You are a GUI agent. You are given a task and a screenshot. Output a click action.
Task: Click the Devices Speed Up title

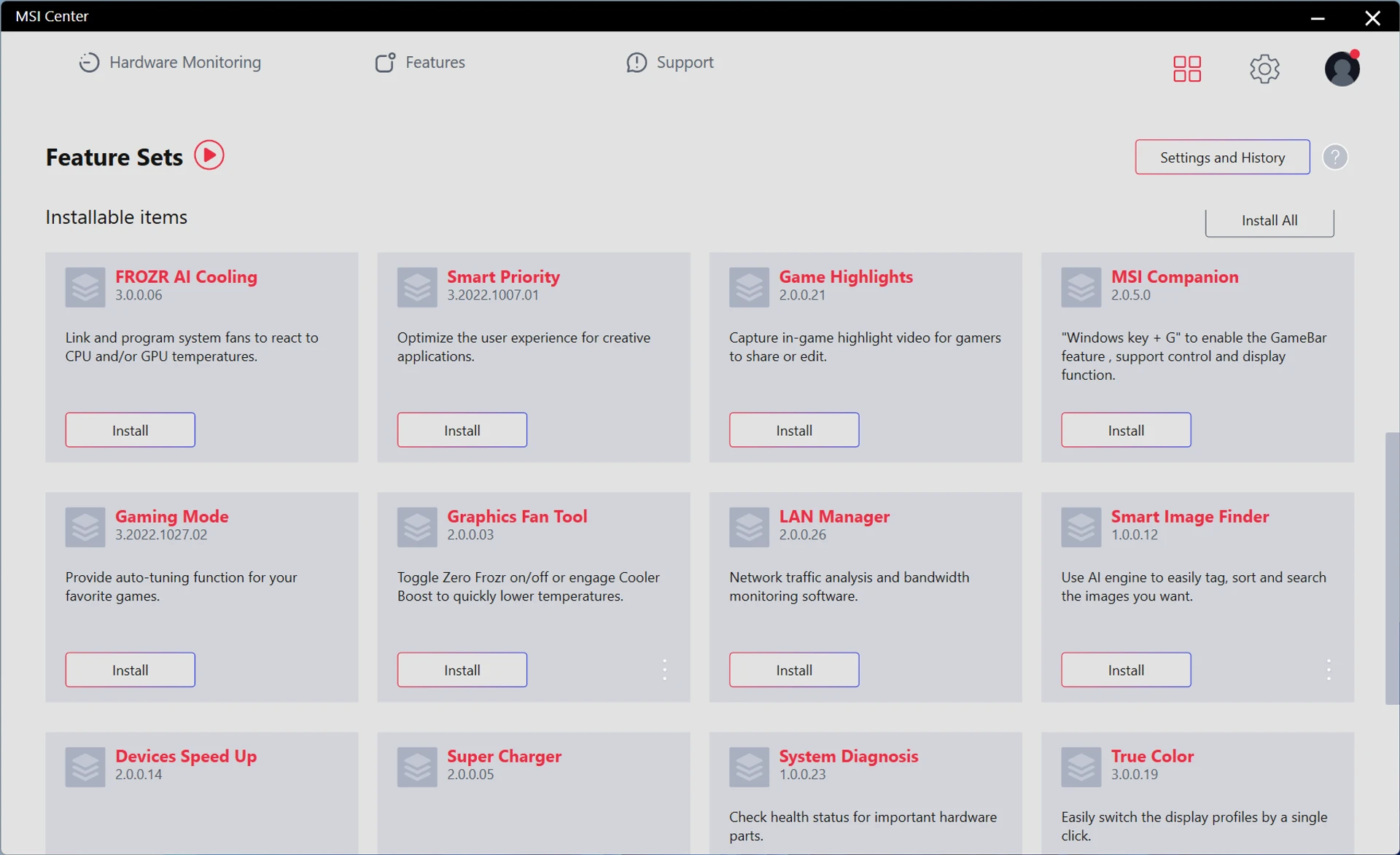186,757
